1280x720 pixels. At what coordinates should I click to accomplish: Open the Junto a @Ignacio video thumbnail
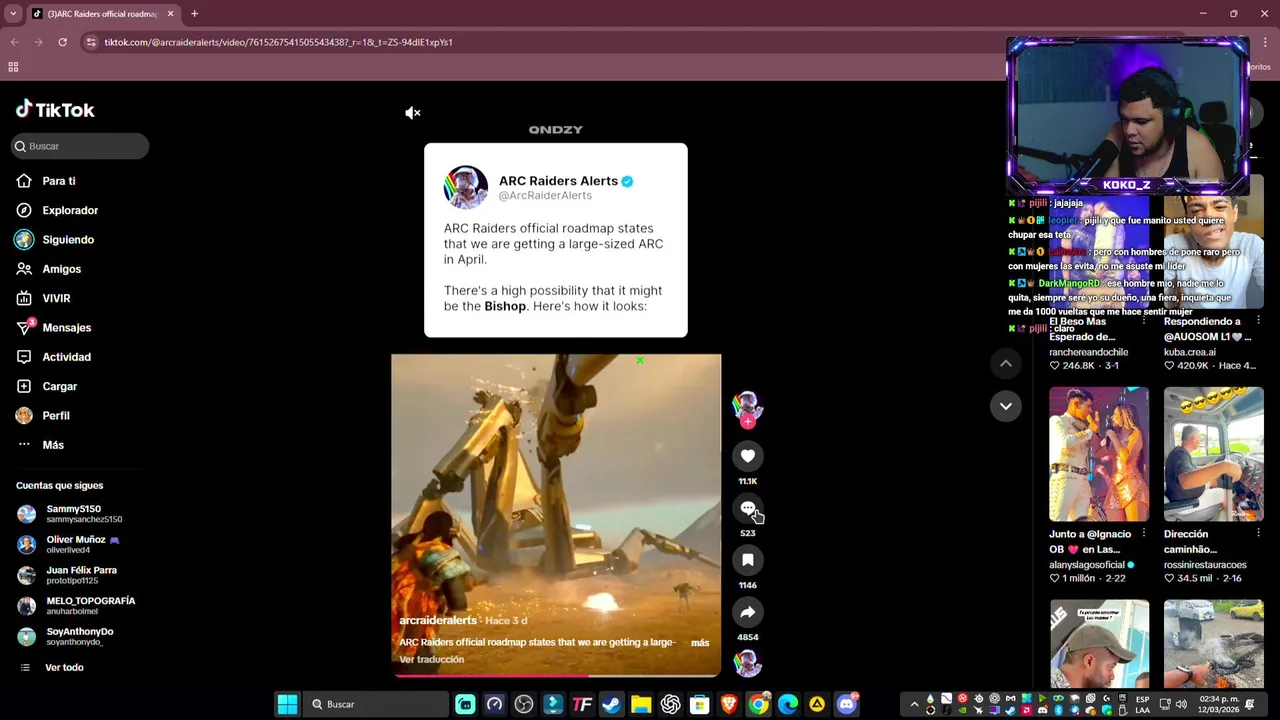tap(1099, 455)
